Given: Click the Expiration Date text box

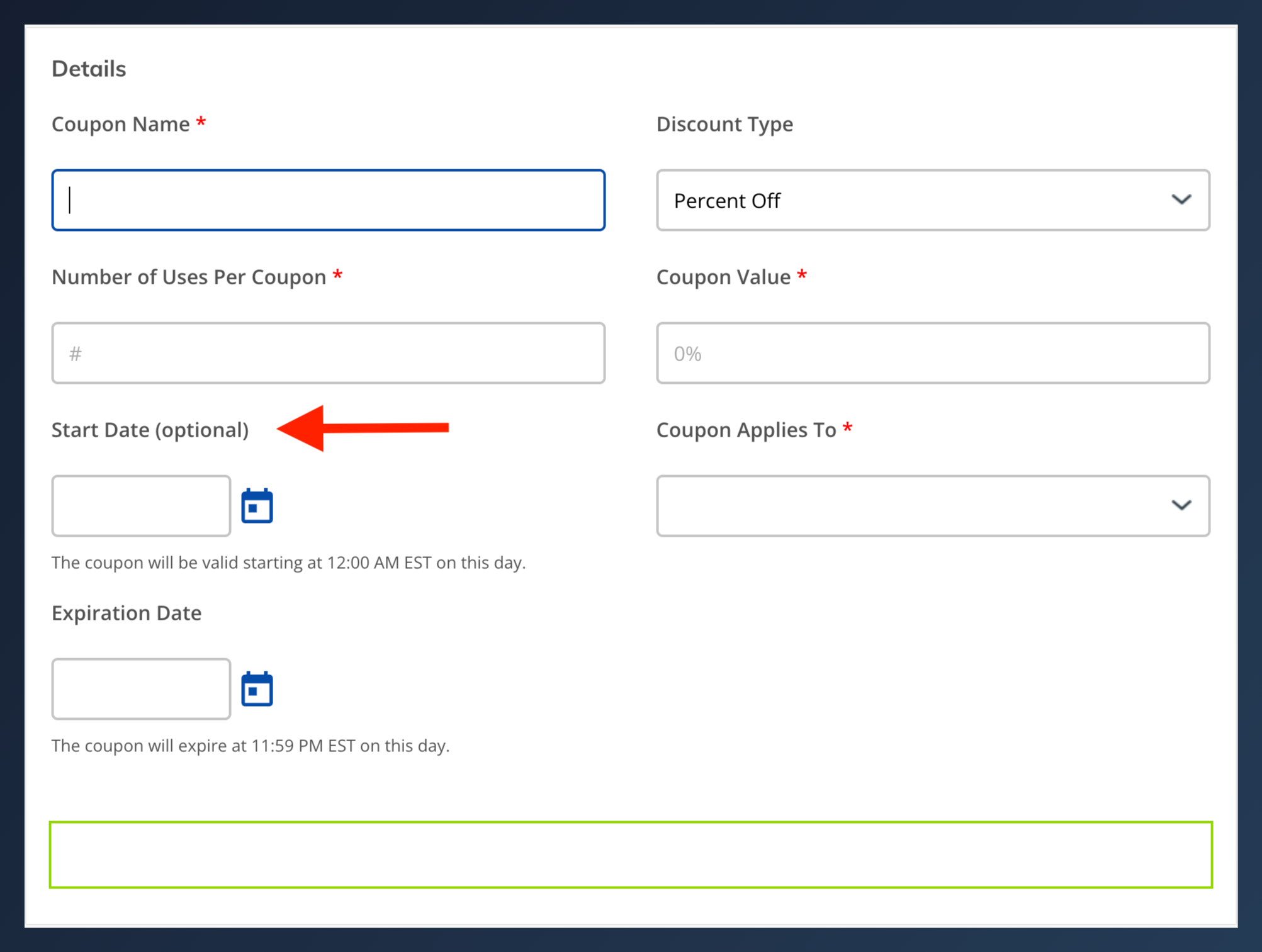Looking at the screenshot, I should (x=141, y=689).
